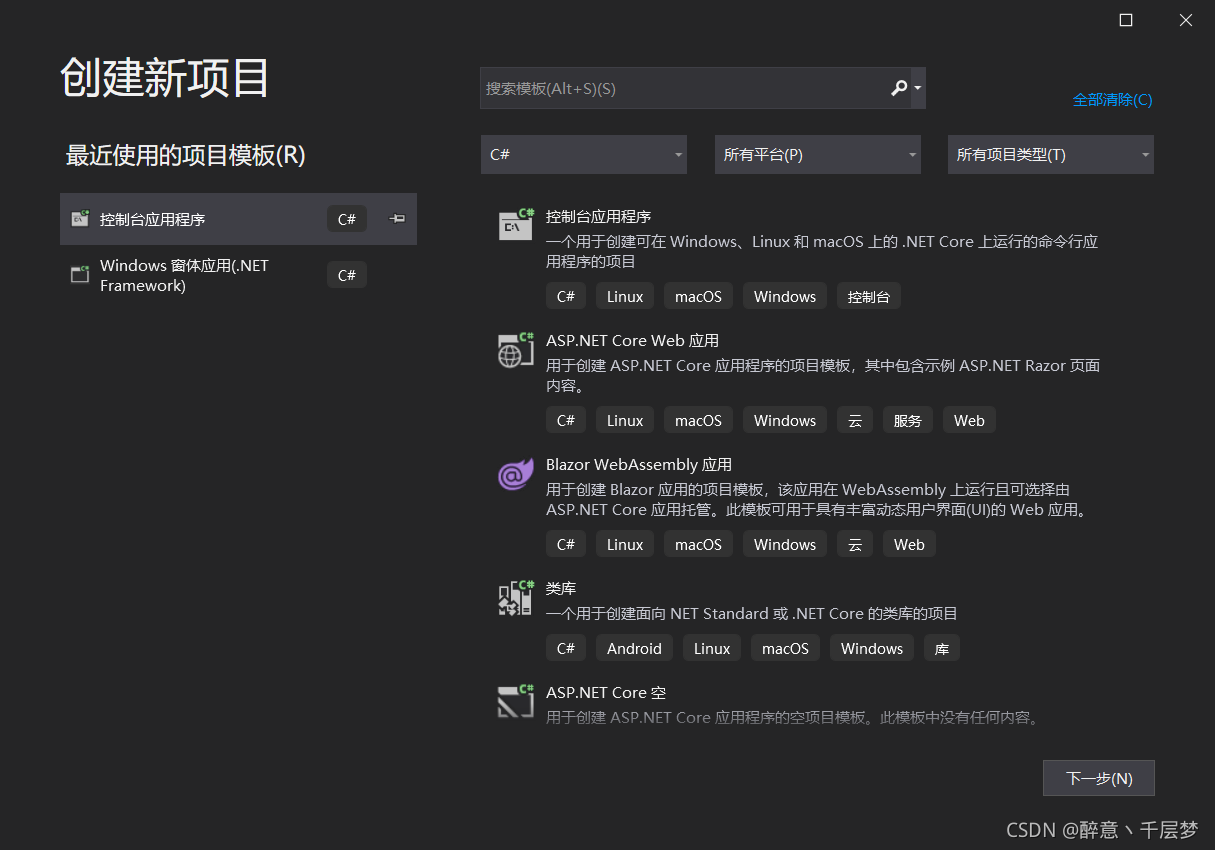Screen dimensions: 1215x850
Task: Open the search box dropdown arrow
Action: (x=918, y=88)
